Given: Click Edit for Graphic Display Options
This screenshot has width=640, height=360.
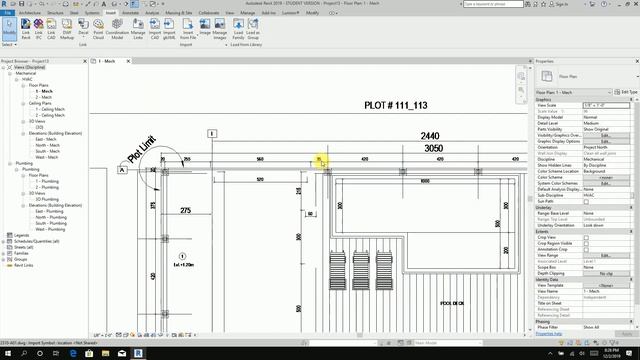Looking at the screenshot, I should click(606, 141).
